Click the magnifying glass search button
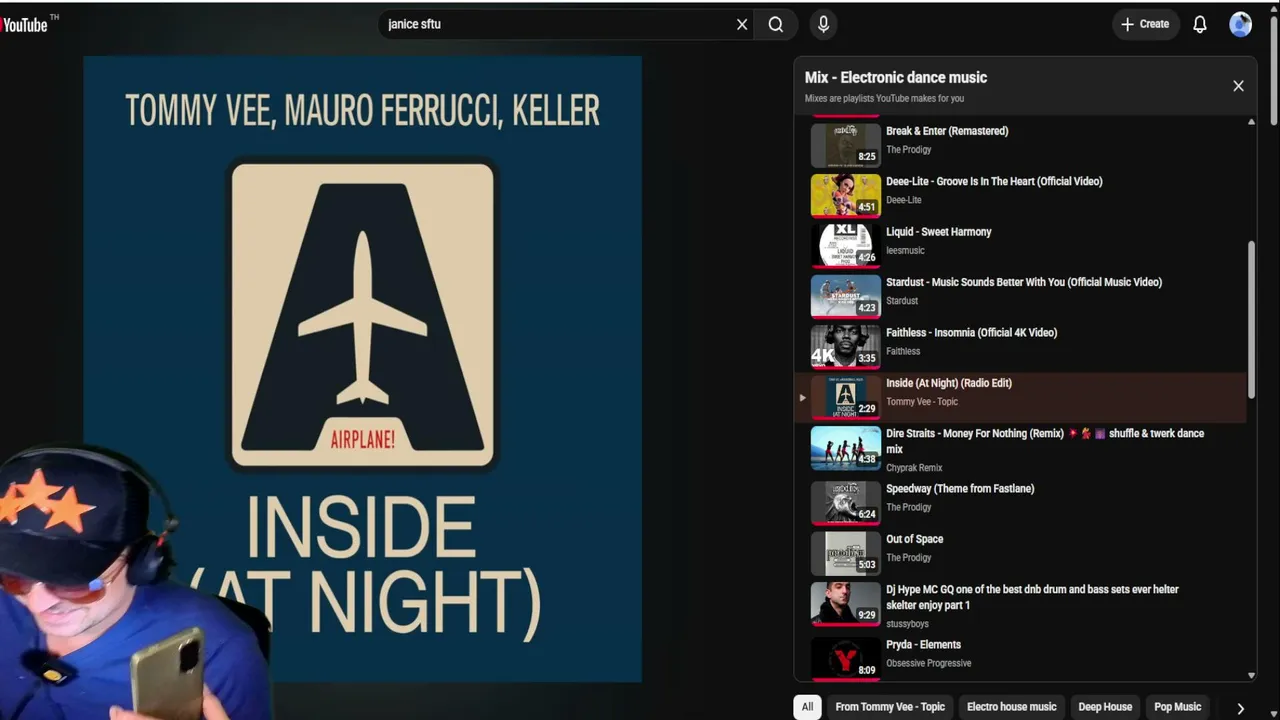This screenshot has height=720, width=1280. tap(776, 24)
